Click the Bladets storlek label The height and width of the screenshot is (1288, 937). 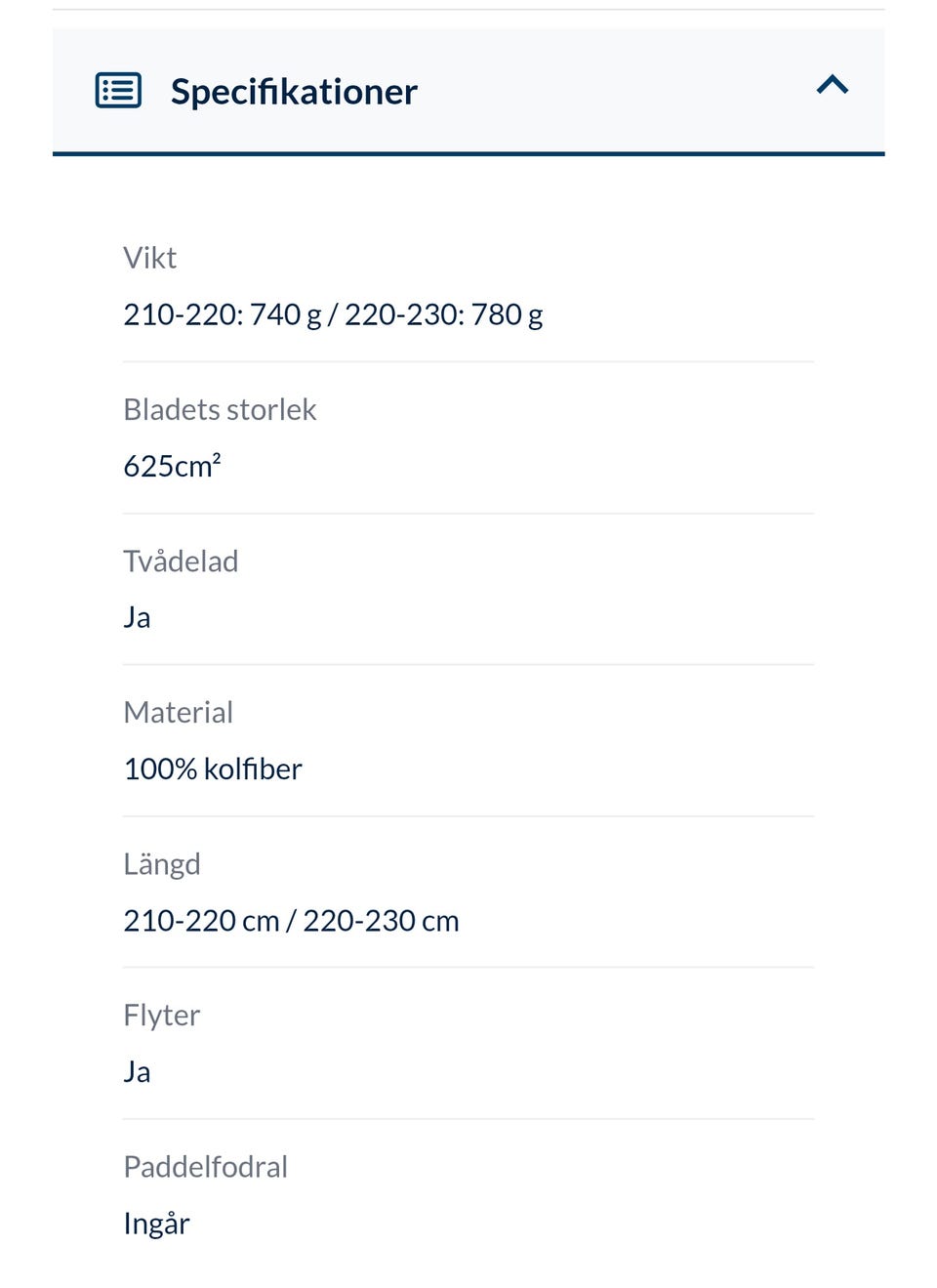[220, 409]
